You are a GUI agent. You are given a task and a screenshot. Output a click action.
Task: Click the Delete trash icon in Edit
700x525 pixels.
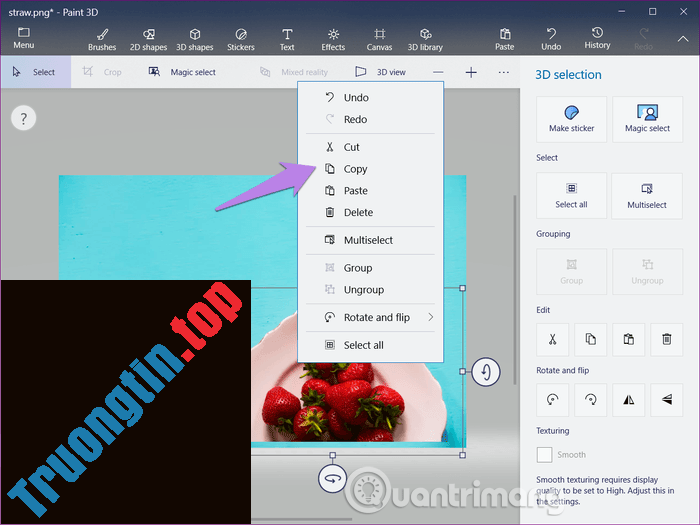tap(667, 340)
